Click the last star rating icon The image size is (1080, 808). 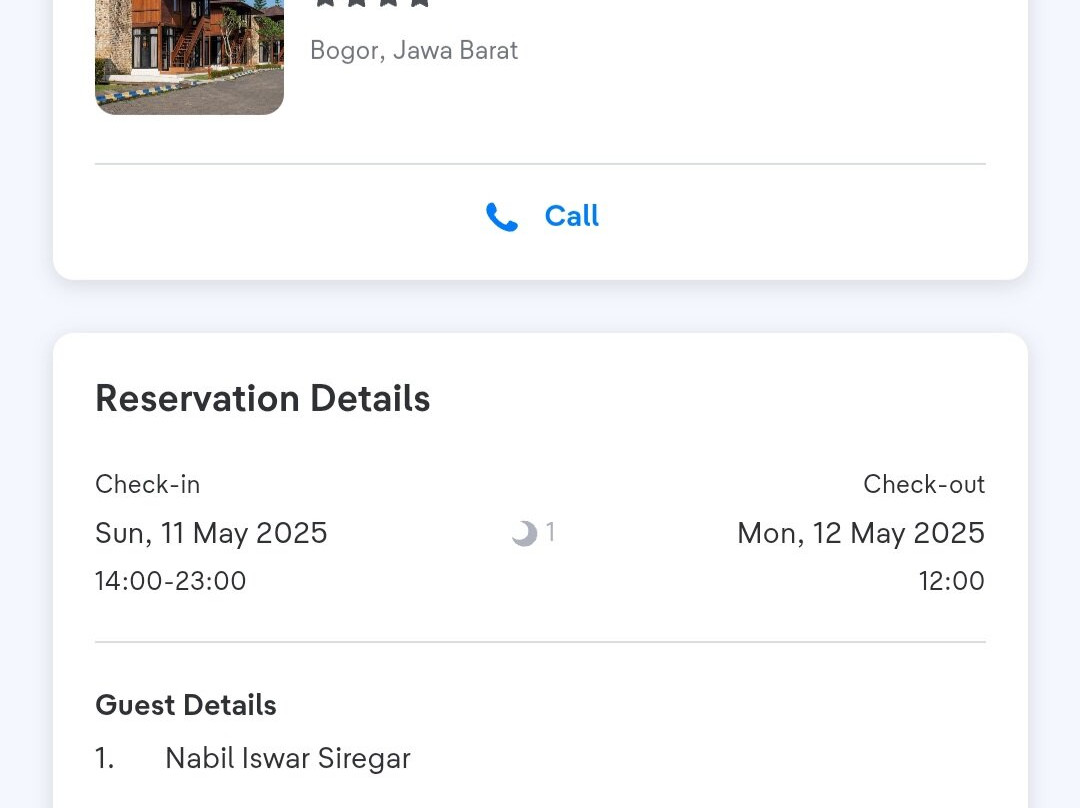(x=419, y=3)
